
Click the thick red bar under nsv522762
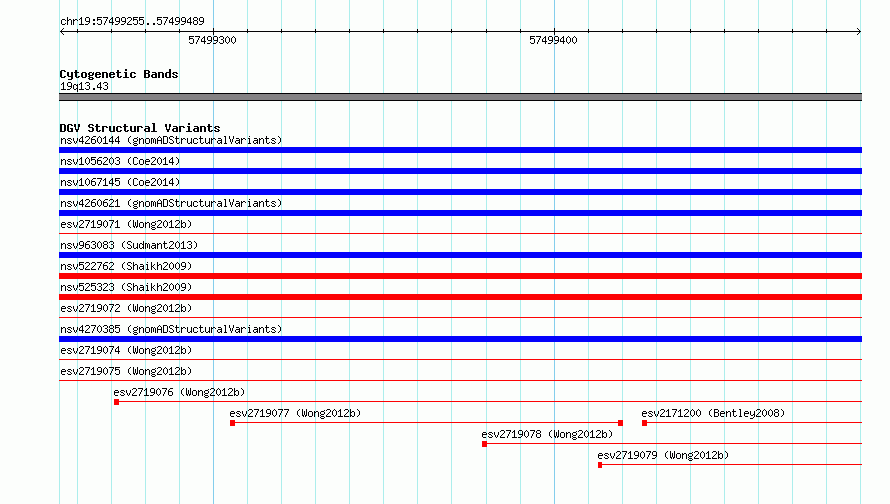[x=460, y=276]
